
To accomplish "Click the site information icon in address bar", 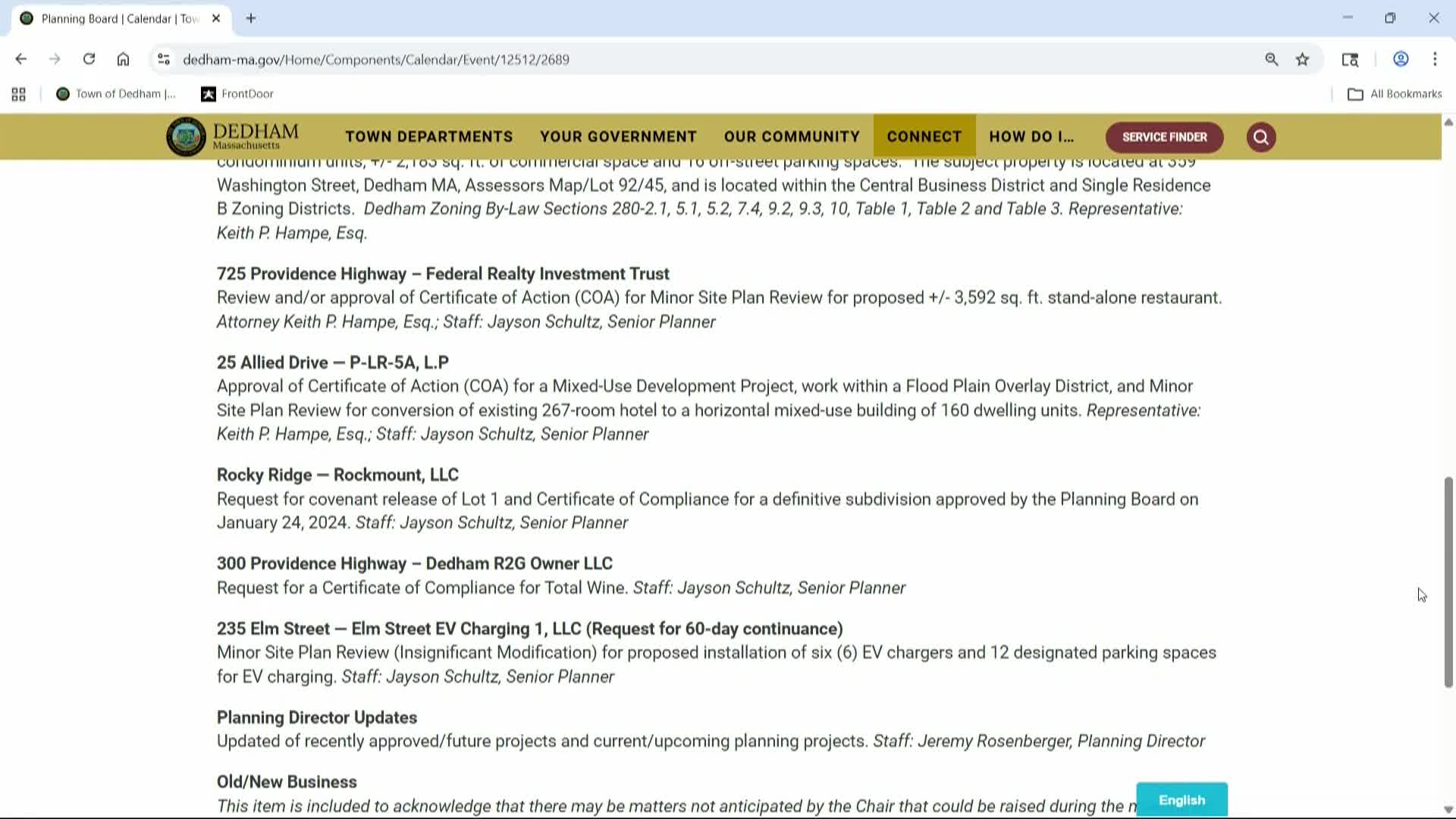I will 164,58.
